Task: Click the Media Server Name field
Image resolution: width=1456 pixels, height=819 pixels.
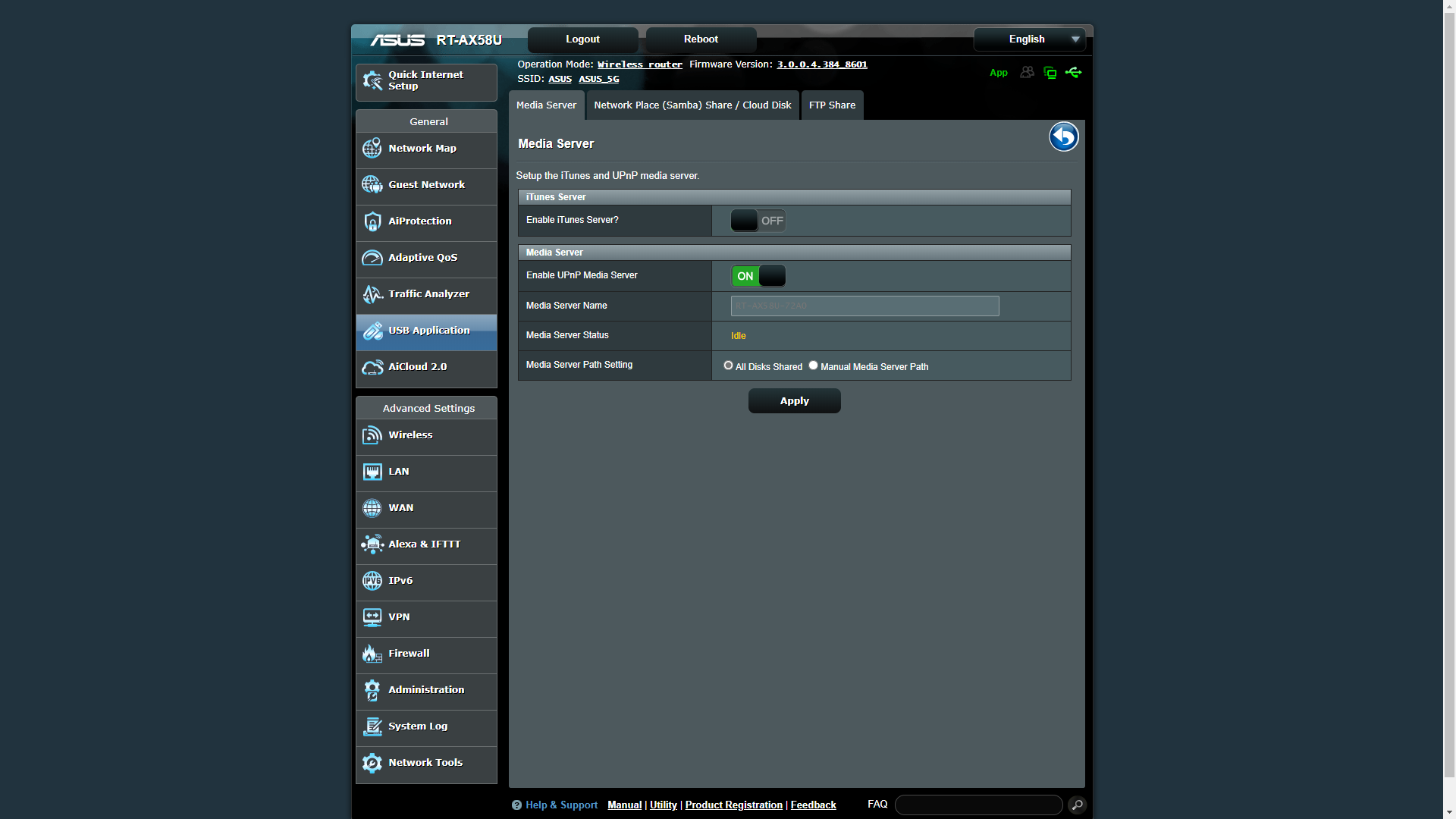Action: coord(864,306)
